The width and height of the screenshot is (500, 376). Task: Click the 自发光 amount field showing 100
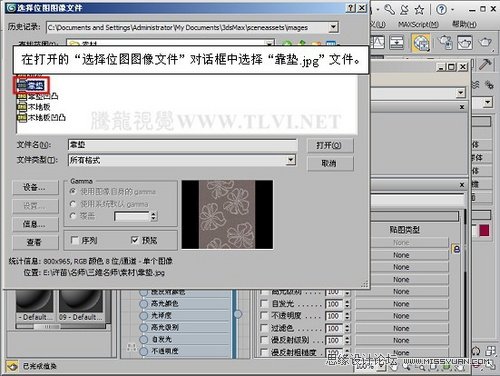click(x=334, y=304)
